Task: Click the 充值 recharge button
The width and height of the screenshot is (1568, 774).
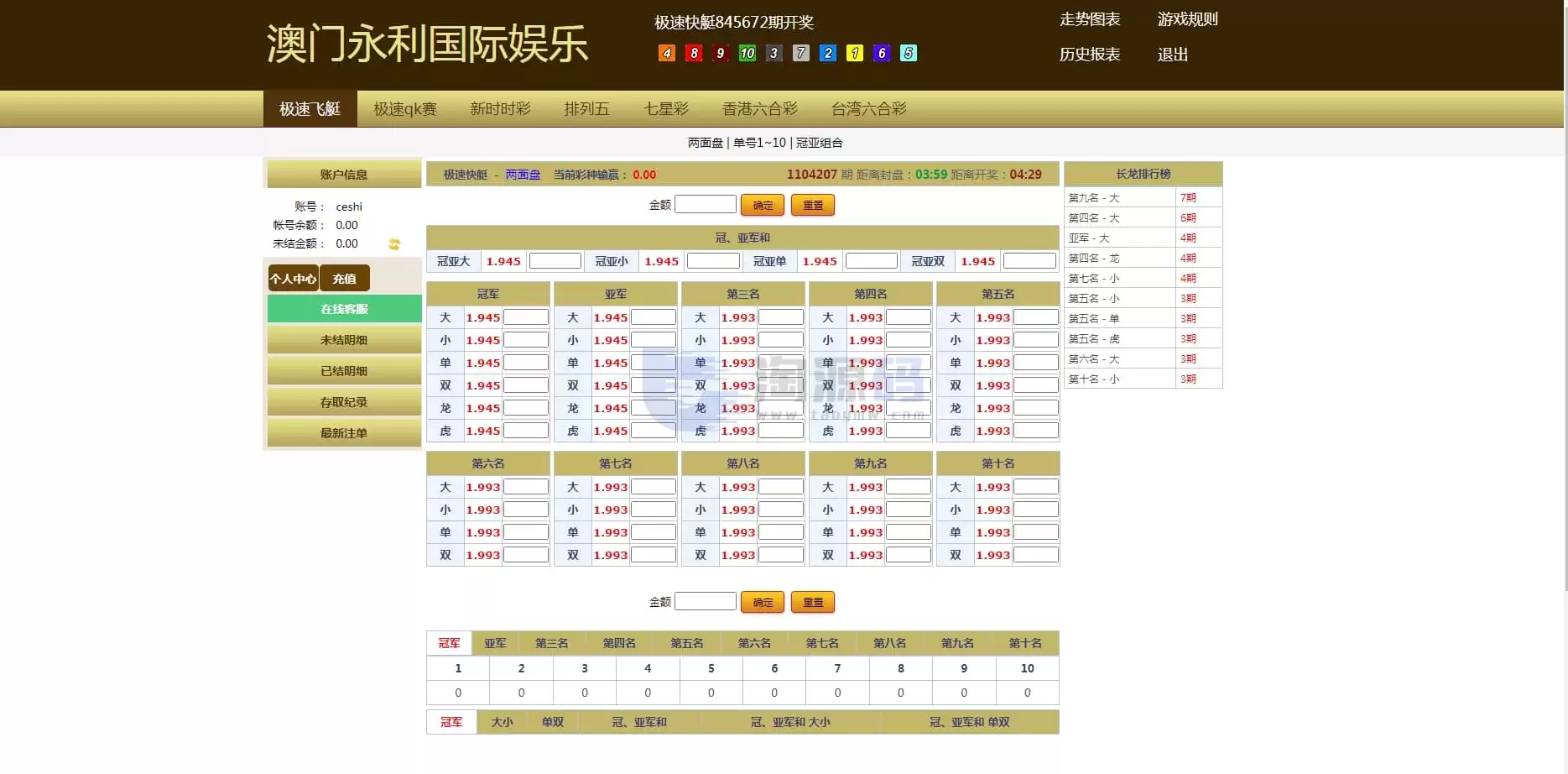Action: click(344, 279)
